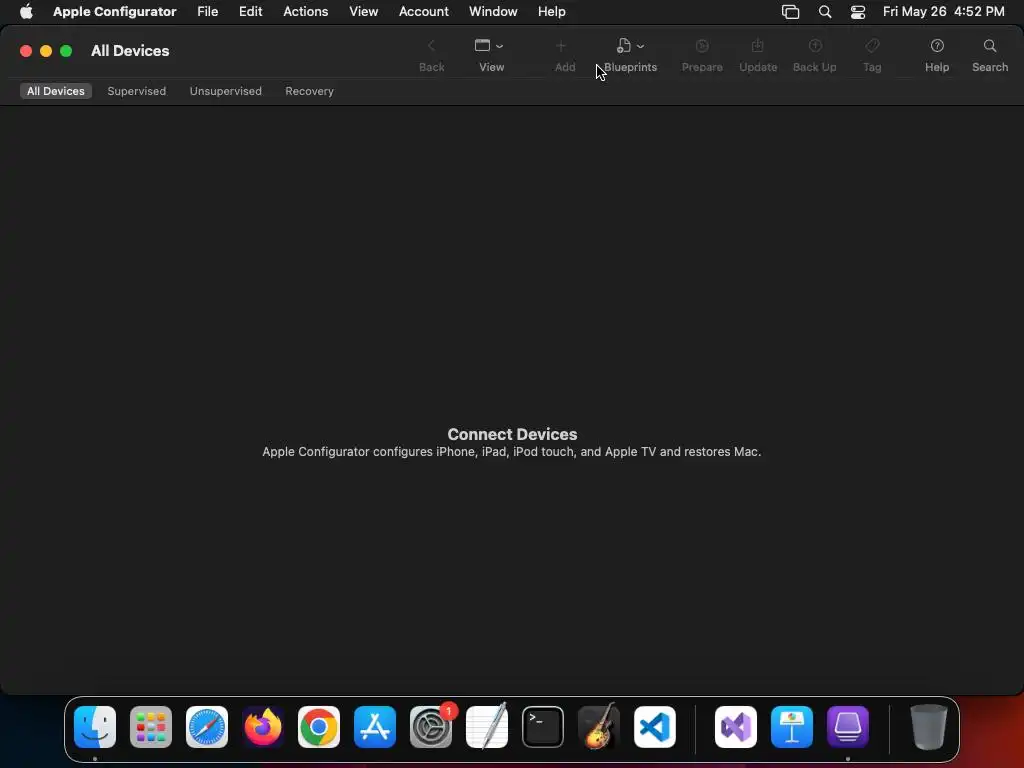Launch Google Chrome from the Dock
Screen dimensions: 1024x768
click(x=319, y=727)
